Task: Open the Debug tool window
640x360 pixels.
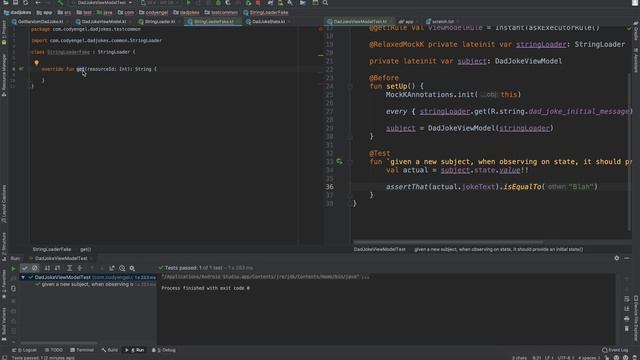Action: pos(164,350)
